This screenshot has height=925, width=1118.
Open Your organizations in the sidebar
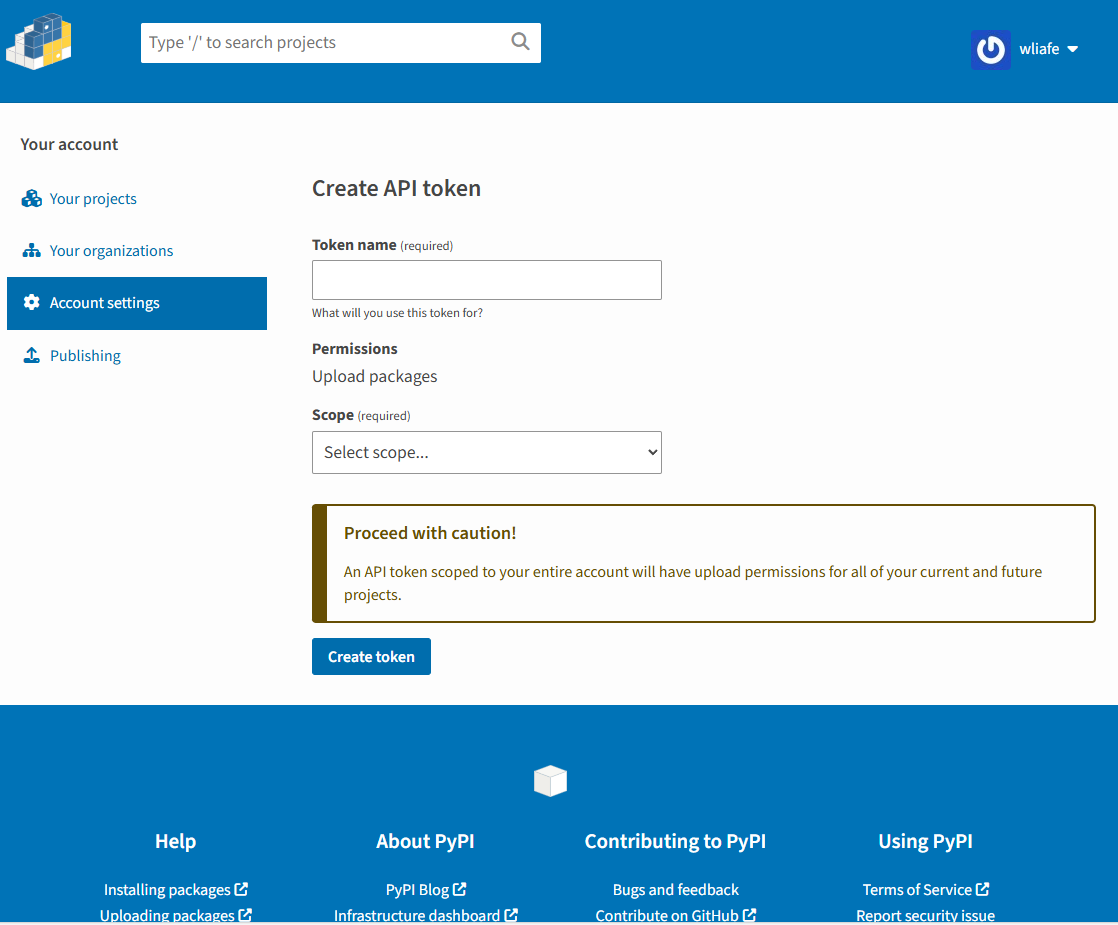point(111,251)
